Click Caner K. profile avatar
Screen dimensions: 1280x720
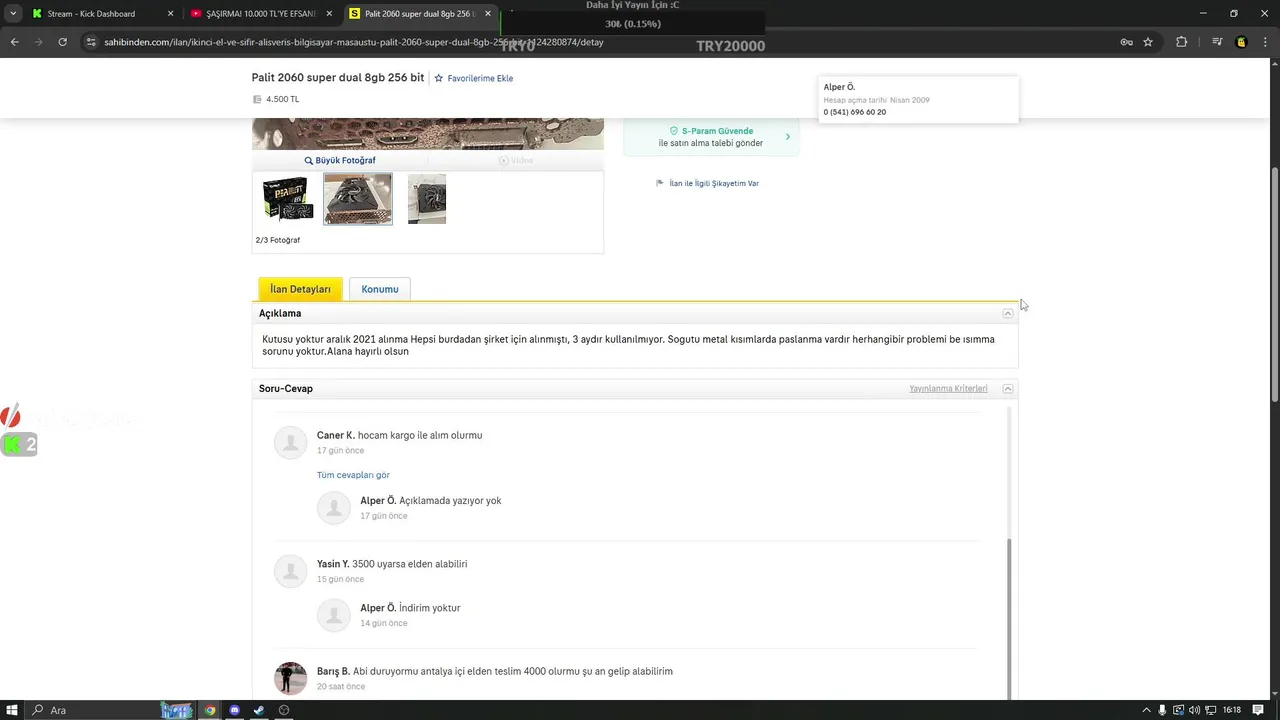[x=291, y=443]
